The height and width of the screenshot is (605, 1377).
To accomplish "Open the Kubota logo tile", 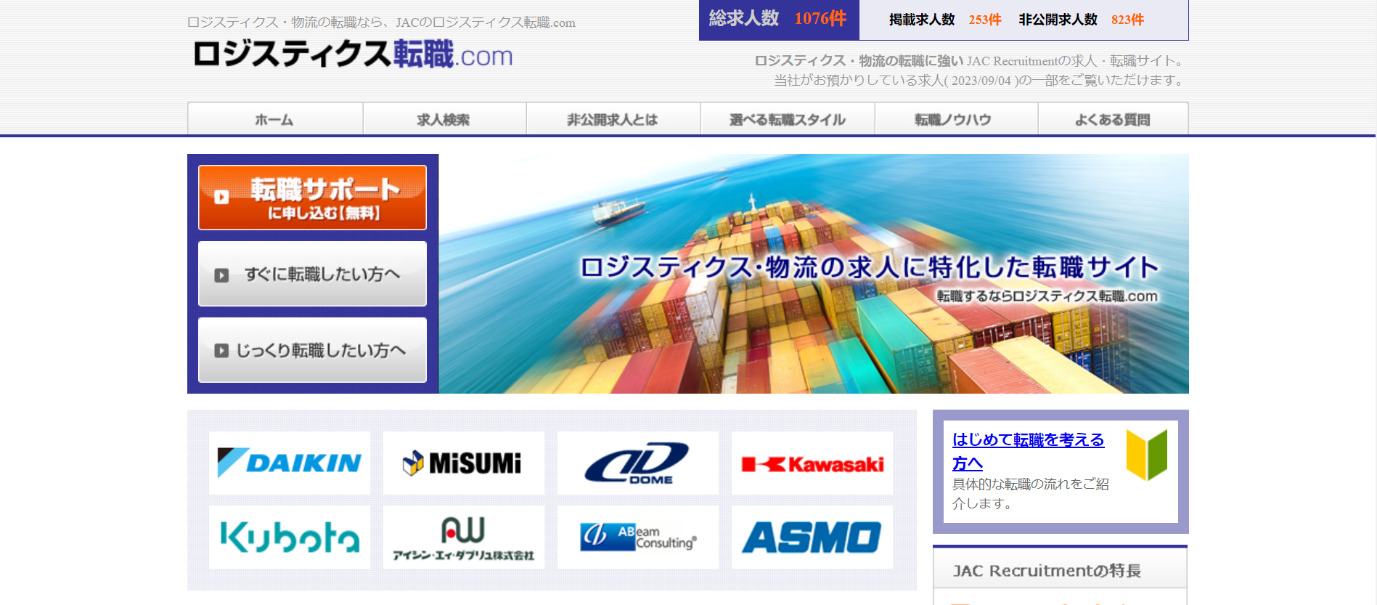I will pos(289,537).
